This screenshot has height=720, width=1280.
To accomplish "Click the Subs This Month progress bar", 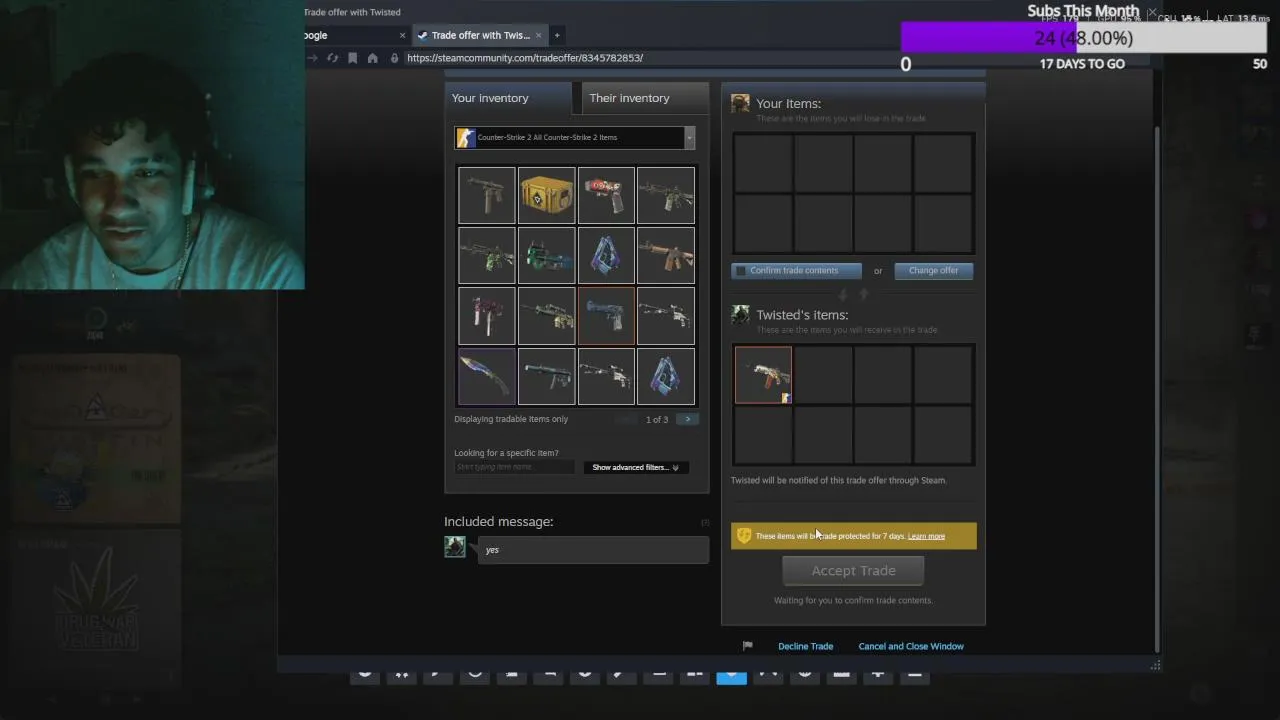I will 1084,38.
